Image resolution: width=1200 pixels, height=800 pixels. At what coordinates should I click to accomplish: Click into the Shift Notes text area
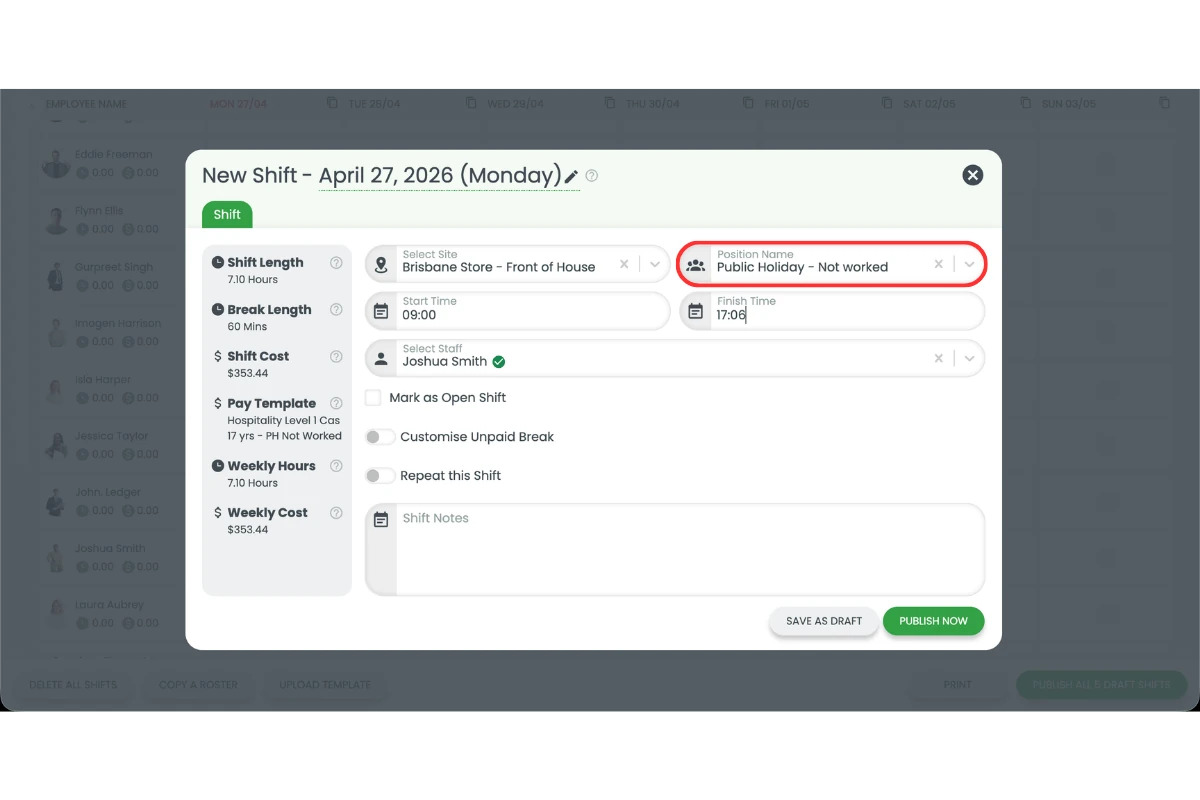[690, 549]
